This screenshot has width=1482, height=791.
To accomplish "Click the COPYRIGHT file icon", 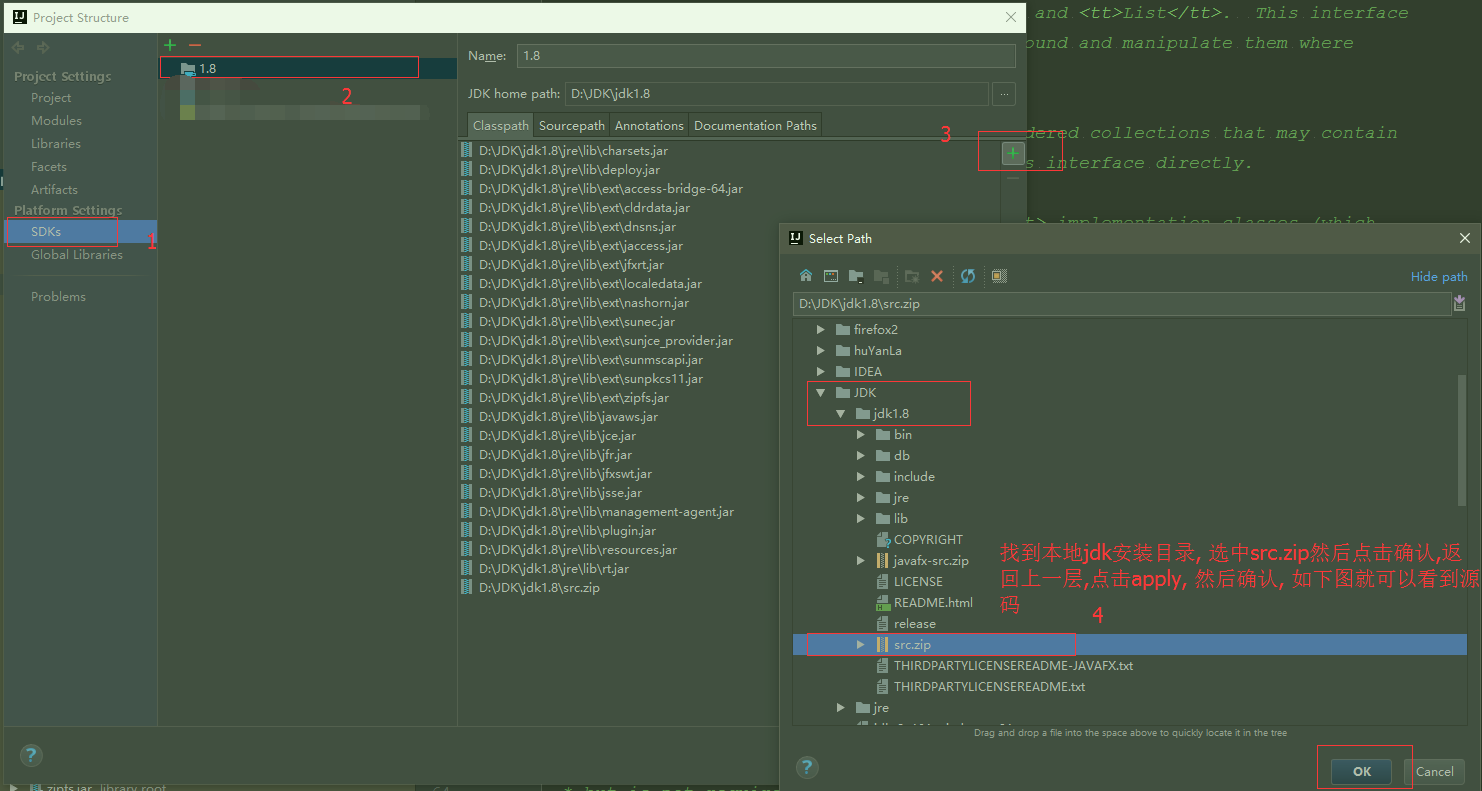I will (x=883, y=539).
